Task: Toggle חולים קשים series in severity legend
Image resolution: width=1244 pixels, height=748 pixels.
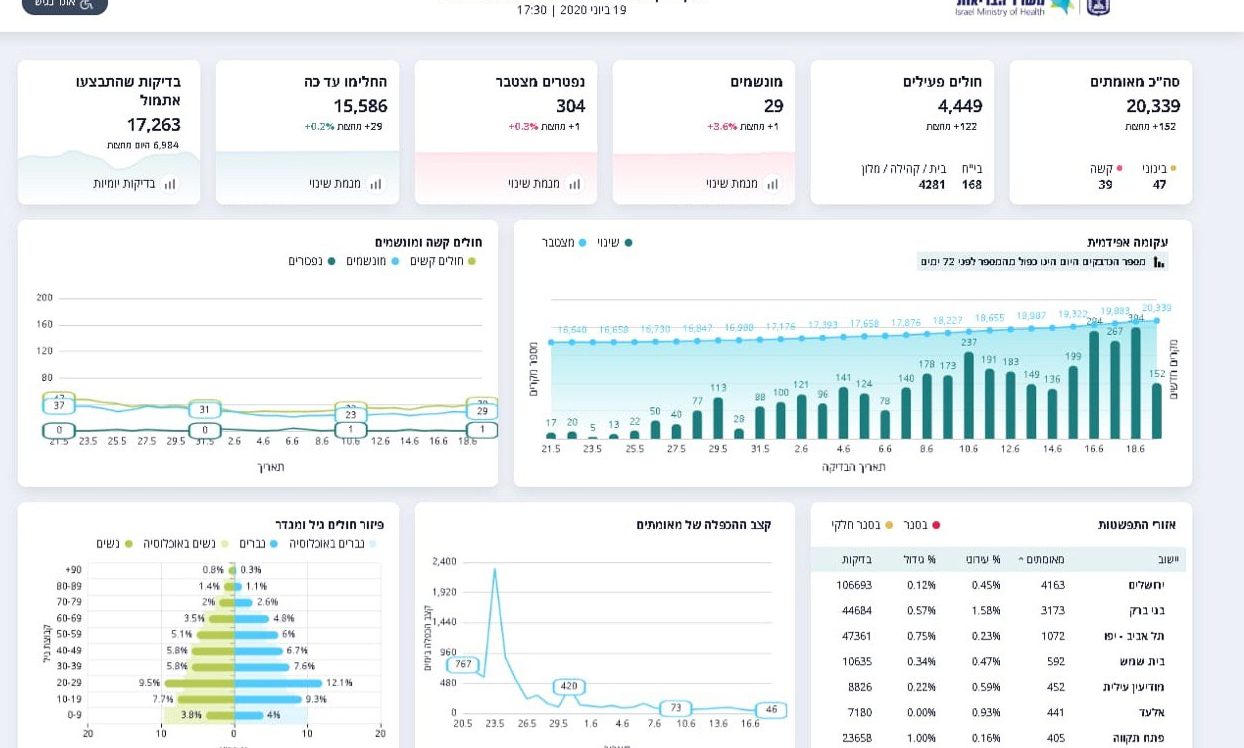Action: [443, 261]
